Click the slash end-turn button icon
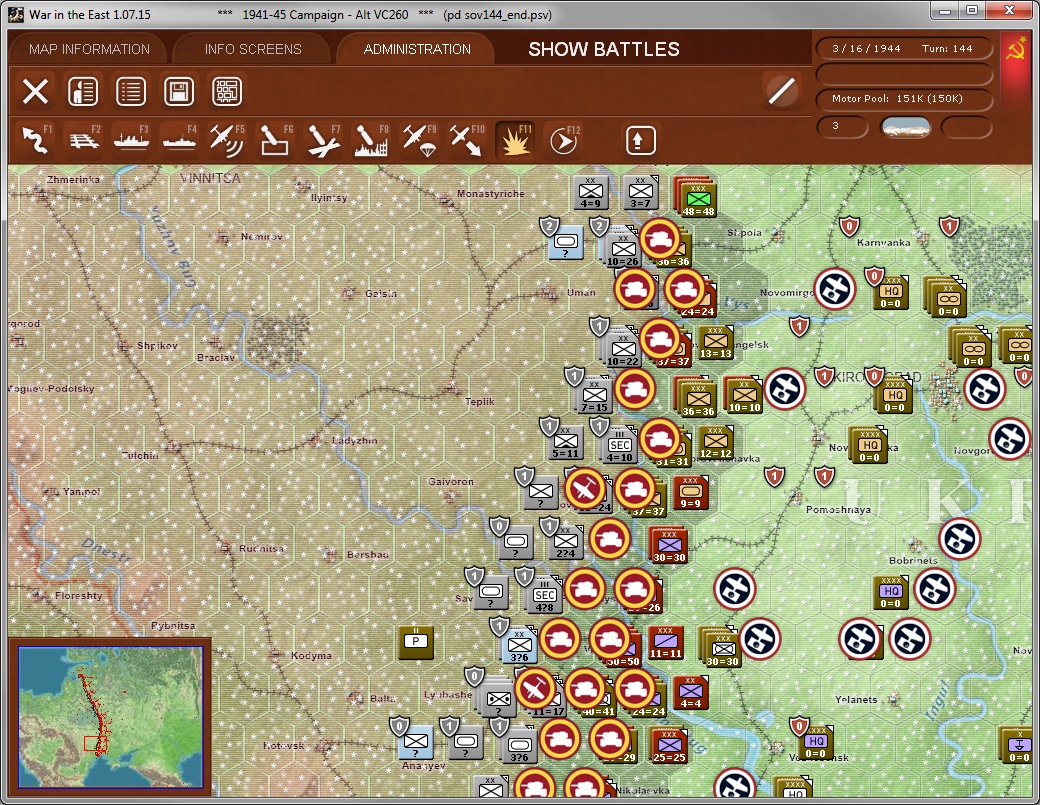The height and width of the screenshot is (805, 1040). (x=781, y=92)
